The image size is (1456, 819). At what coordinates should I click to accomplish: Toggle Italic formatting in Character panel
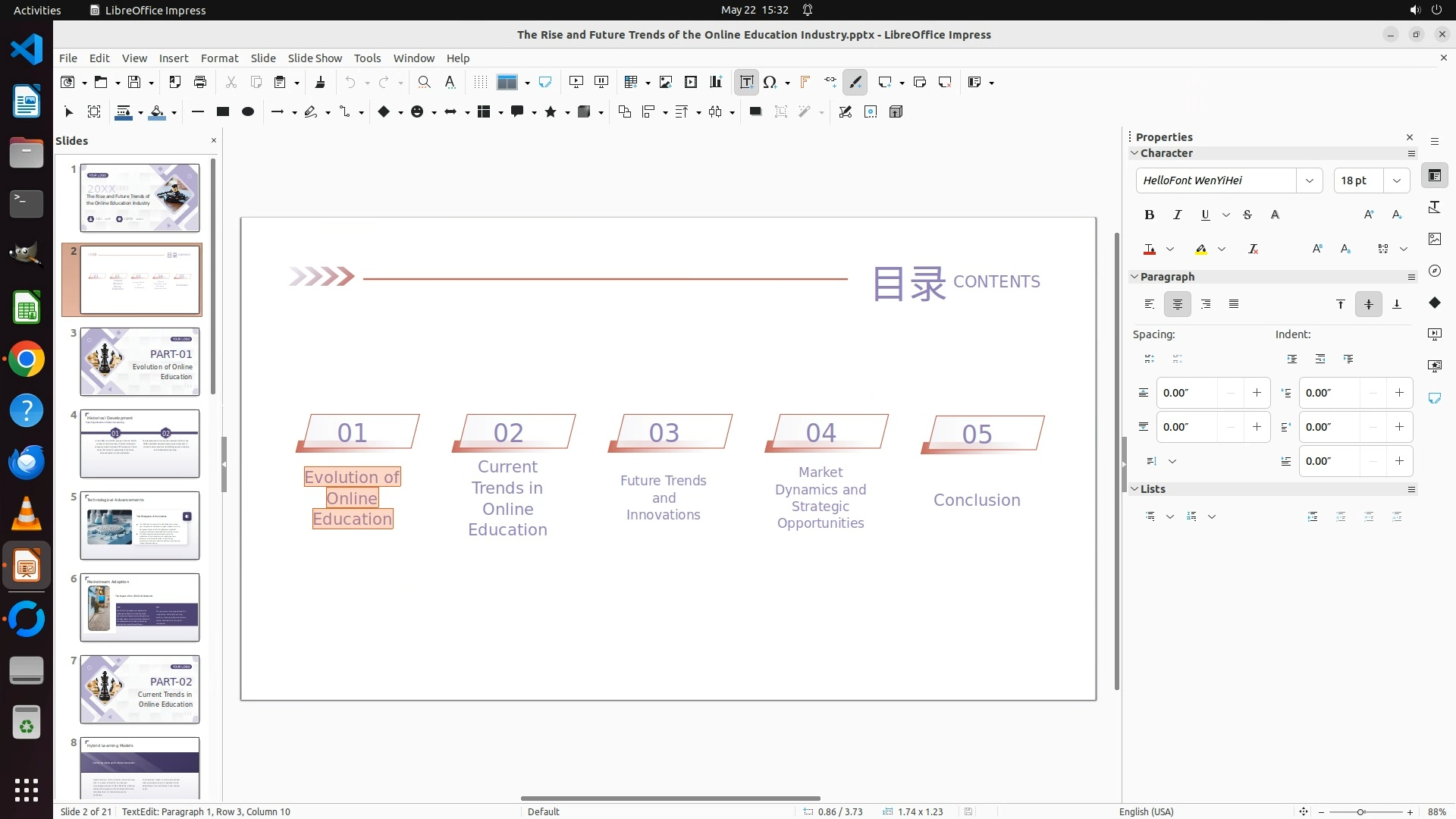tap(1178, 215)
